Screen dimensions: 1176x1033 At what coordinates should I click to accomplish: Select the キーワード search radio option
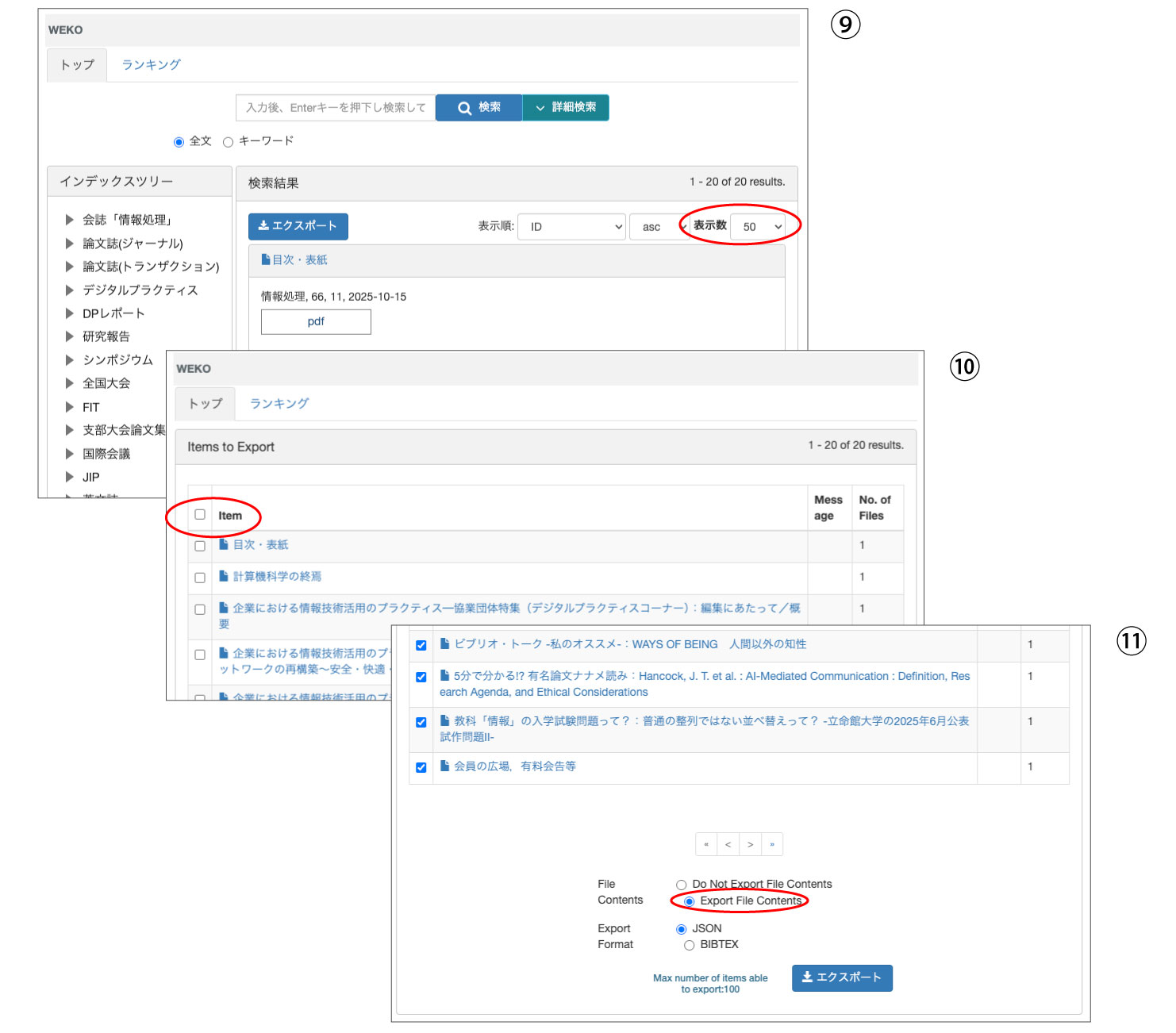click(x=229, y=142)
